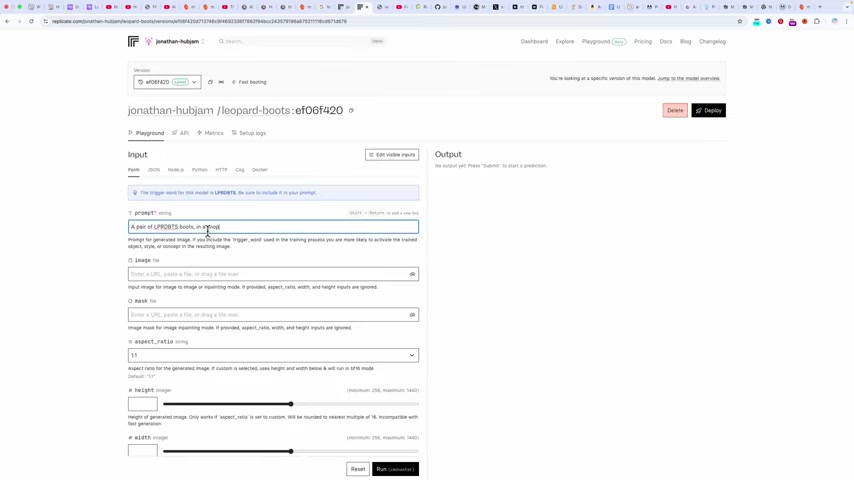This screenshot has height=480, width=854.
Task: Open the Extensions puzzle icon
Action: (816, 21)
